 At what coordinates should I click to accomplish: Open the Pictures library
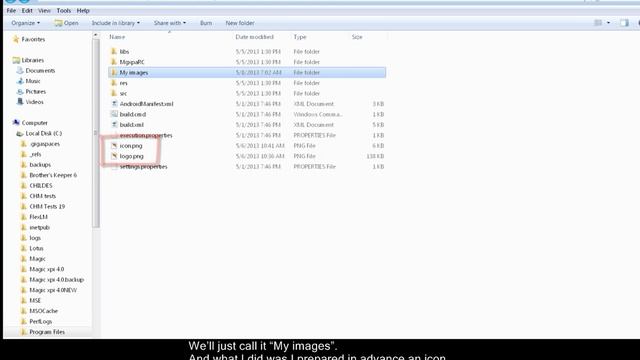click(x=36, y=91)
